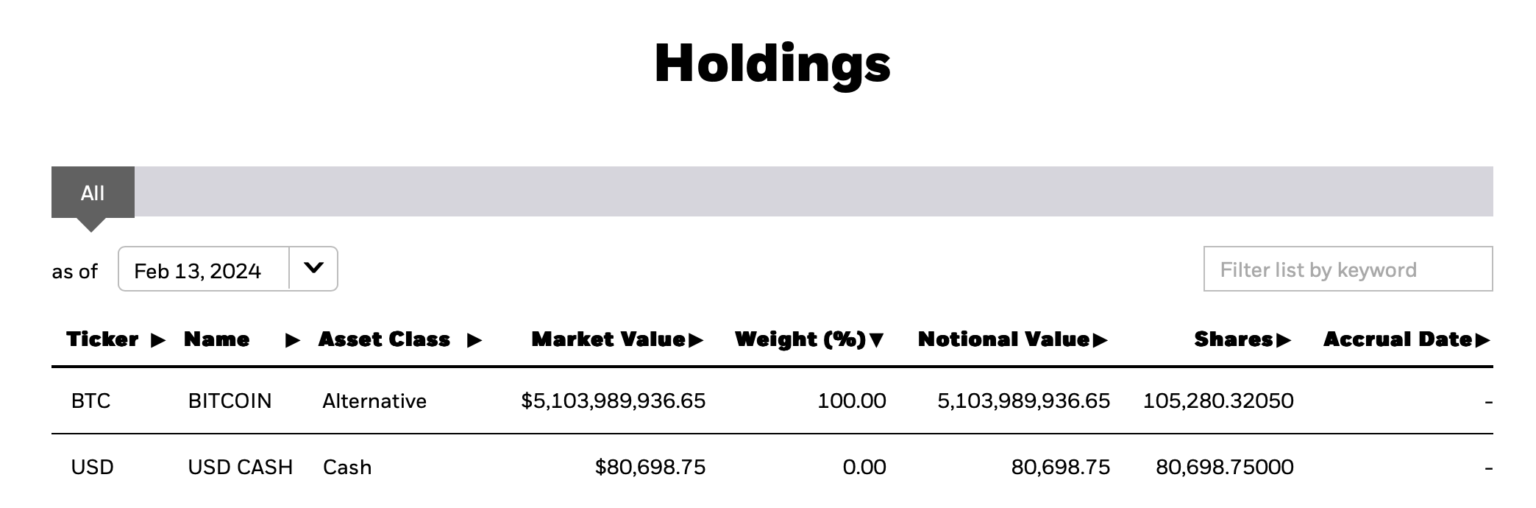This screenshot has width=1536, height=508.
Task: Click the 105,280.32050 shares value
Action: [x=1218, y=401]
